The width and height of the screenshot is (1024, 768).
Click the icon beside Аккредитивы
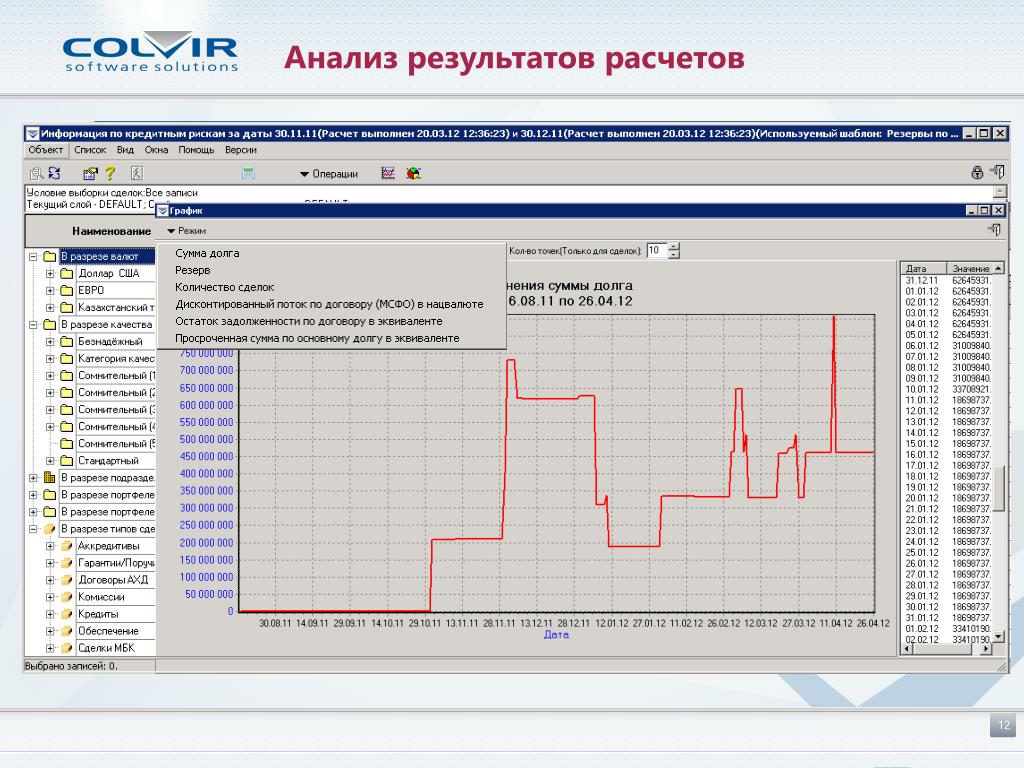click(x=67, y=546)
